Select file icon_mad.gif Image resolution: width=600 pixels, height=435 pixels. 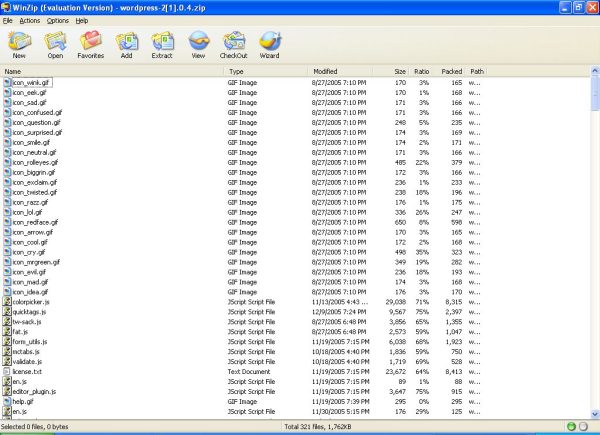30,282
